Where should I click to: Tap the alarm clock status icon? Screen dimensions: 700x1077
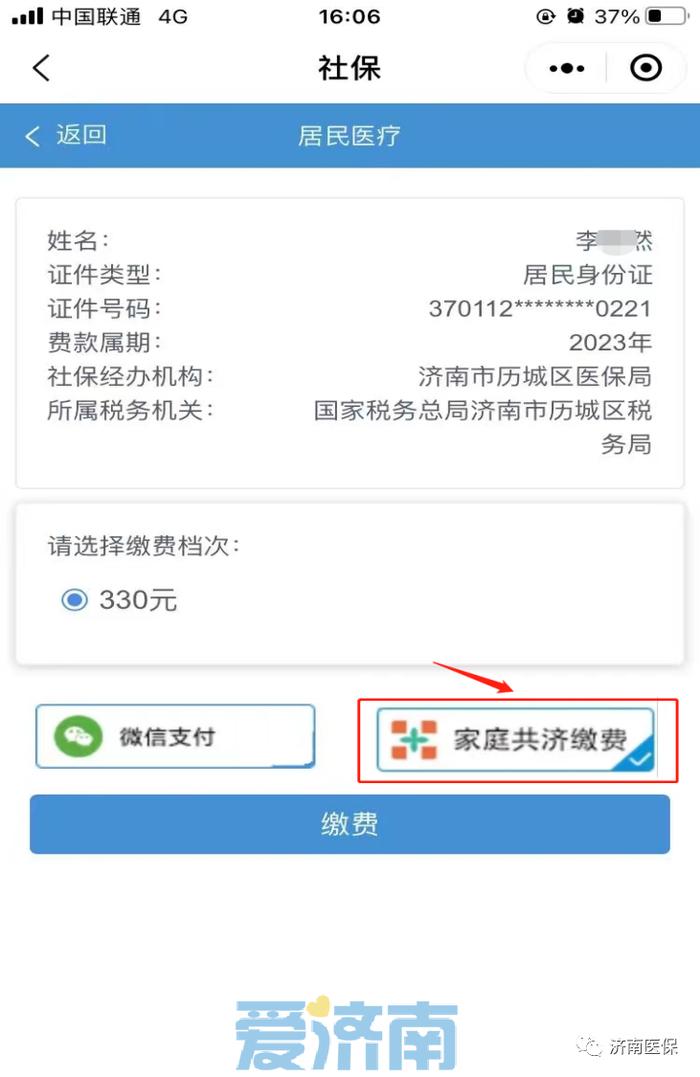(x=576, y=16)
